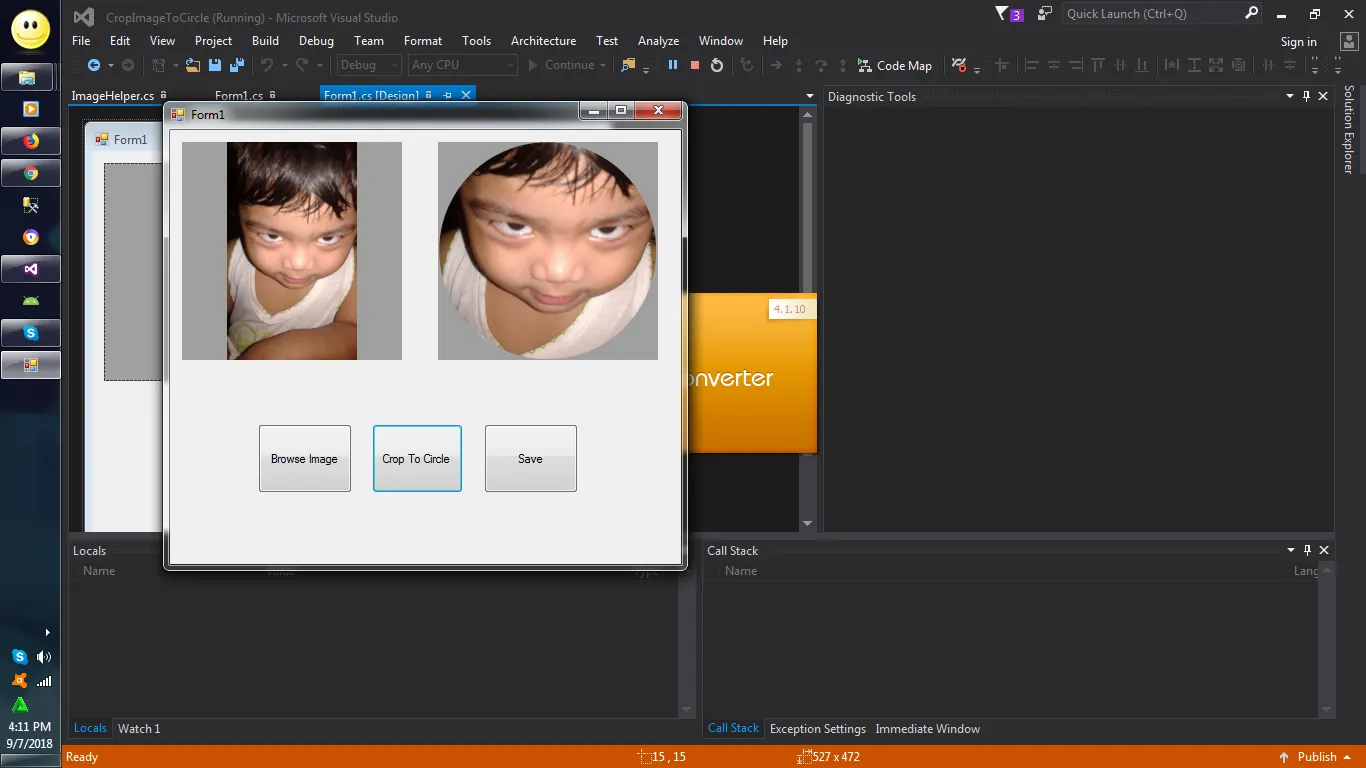Viewport: 1366px width, 768px height.
Task: Click the Open File folder icon
Action: (x=193, y=65)
